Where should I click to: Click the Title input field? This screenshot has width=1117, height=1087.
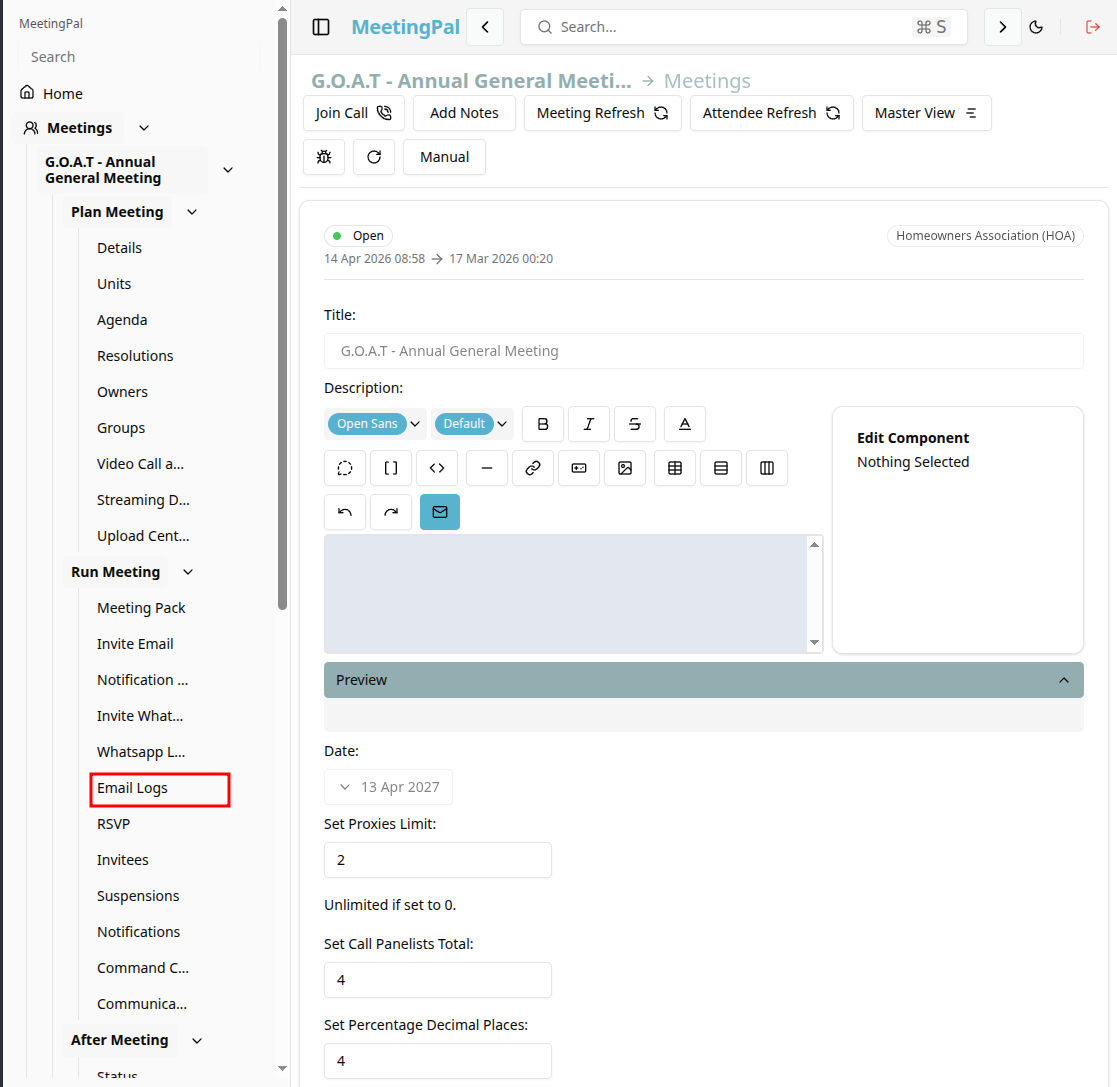coord(704,351)
